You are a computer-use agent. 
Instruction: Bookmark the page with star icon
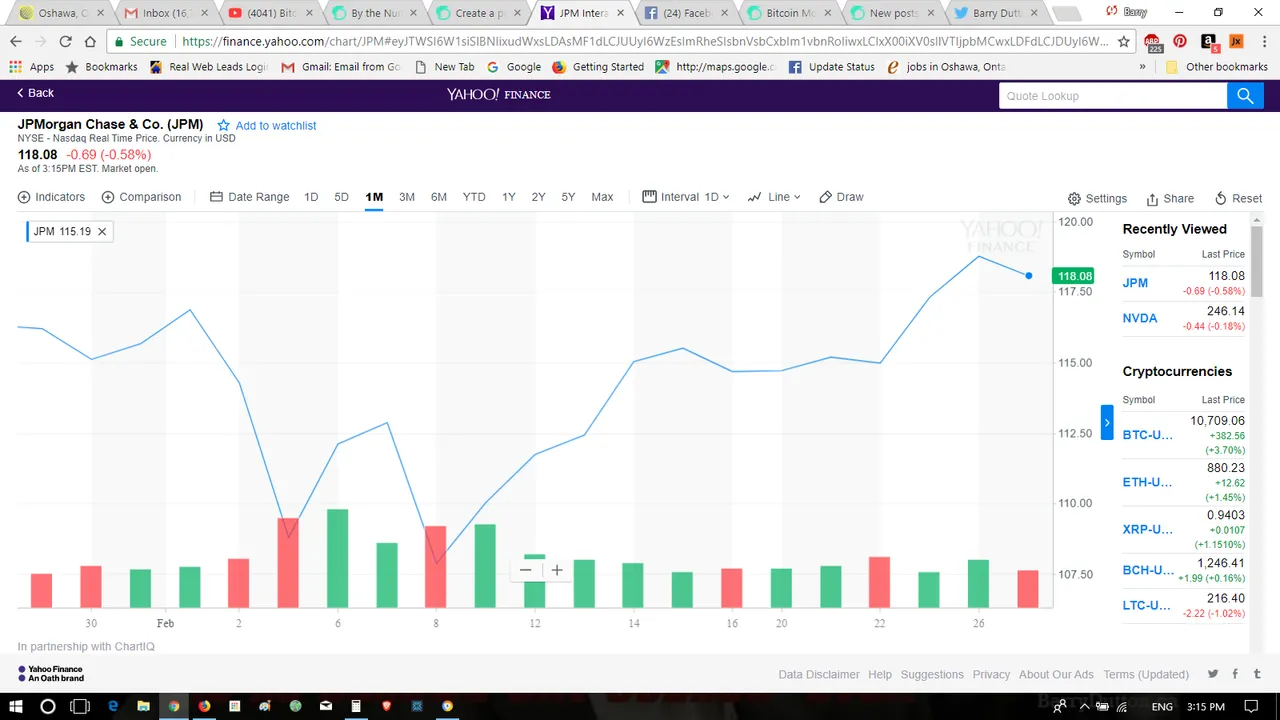[1124, 42]
